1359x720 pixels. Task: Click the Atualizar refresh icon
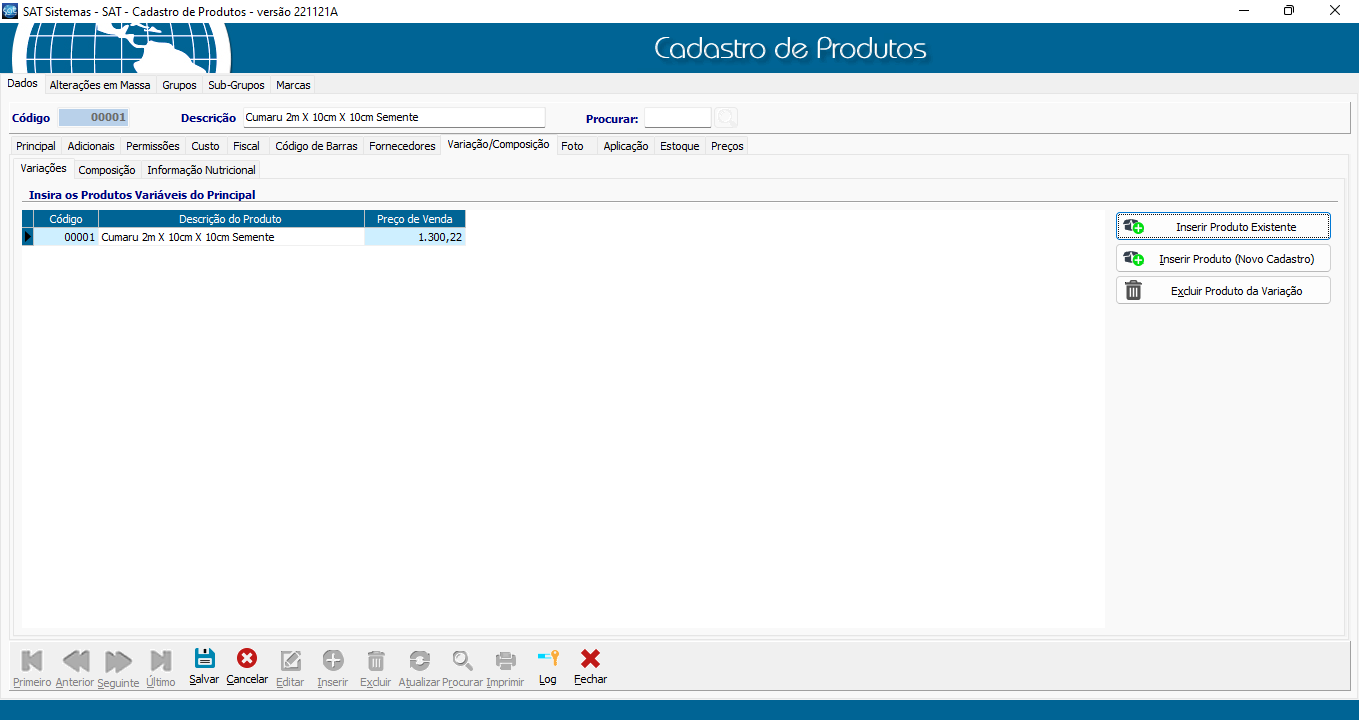pos(419,660)
